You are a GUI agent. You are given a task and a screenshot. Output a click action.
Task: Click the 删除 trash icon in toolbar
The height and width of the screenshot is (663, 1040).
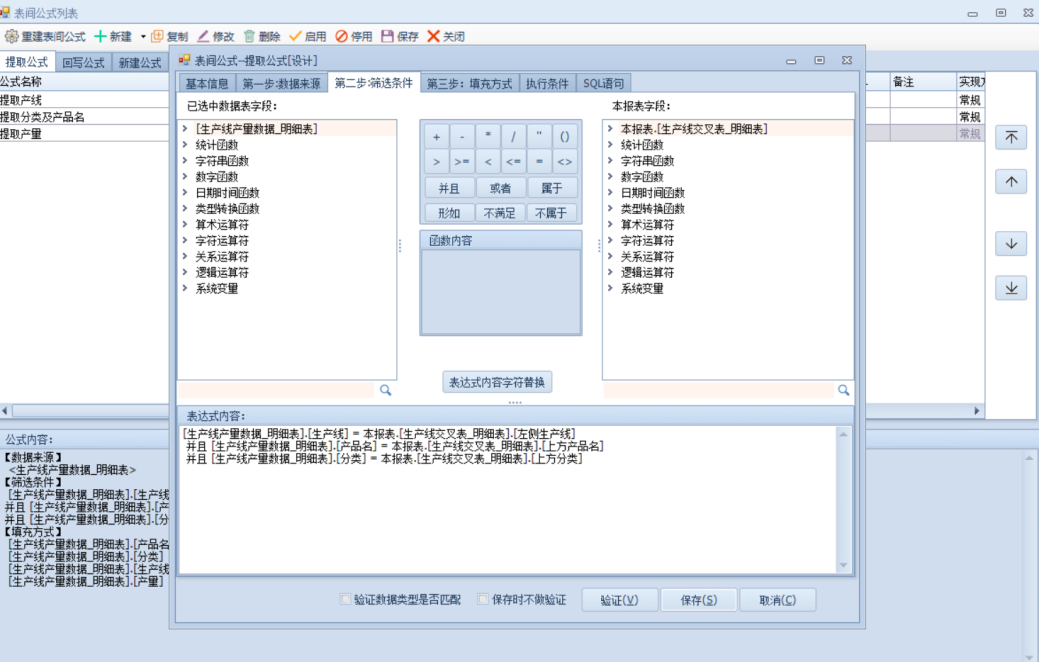coord(249,36)
